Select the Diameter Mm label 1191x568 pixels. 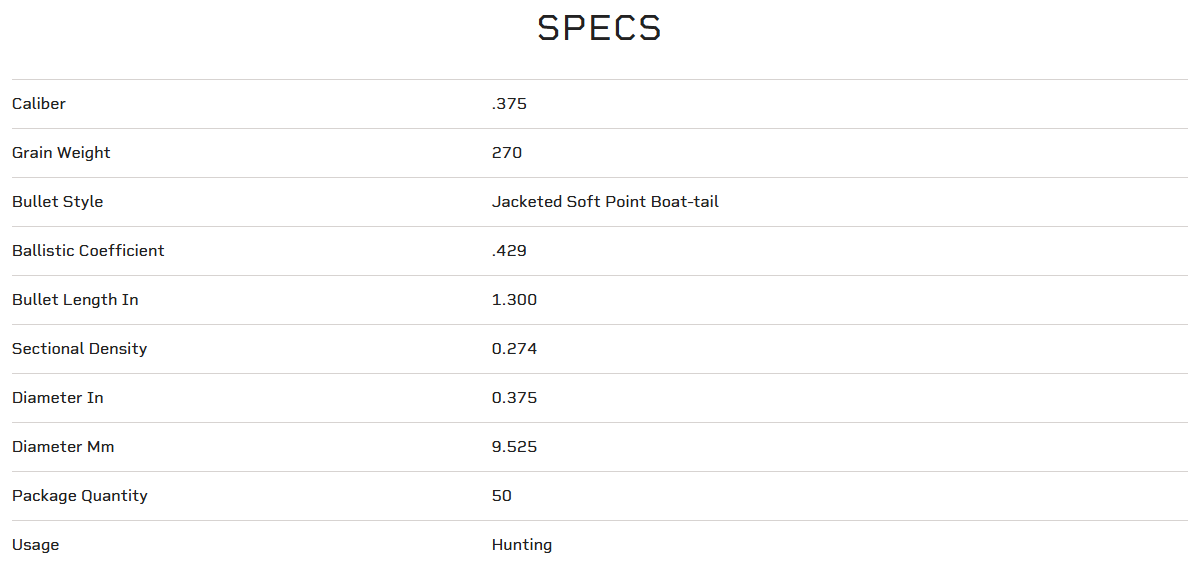[x=63, y=447]
